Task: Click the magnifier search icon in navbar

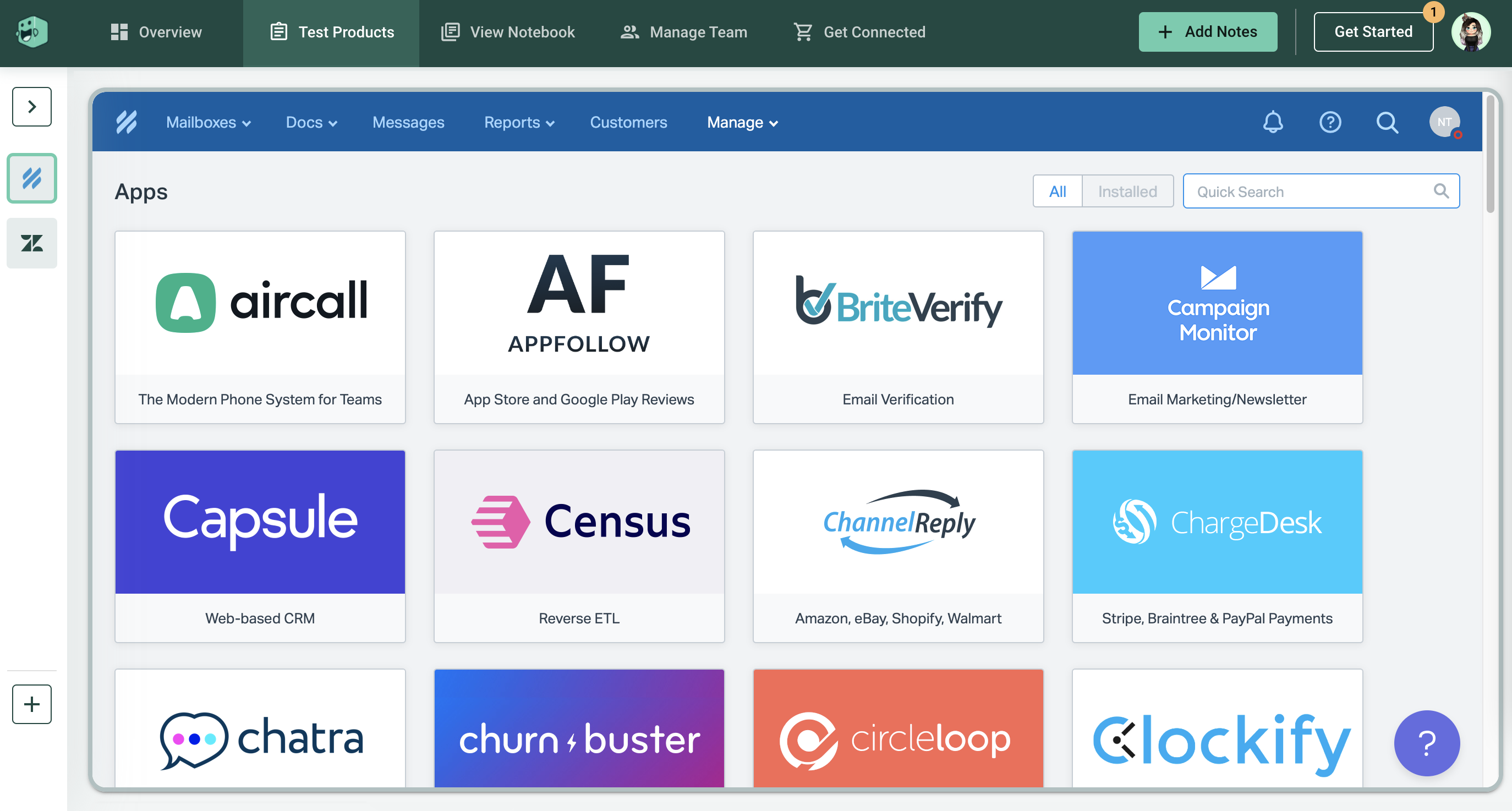Action: (x=1387, y=122)
